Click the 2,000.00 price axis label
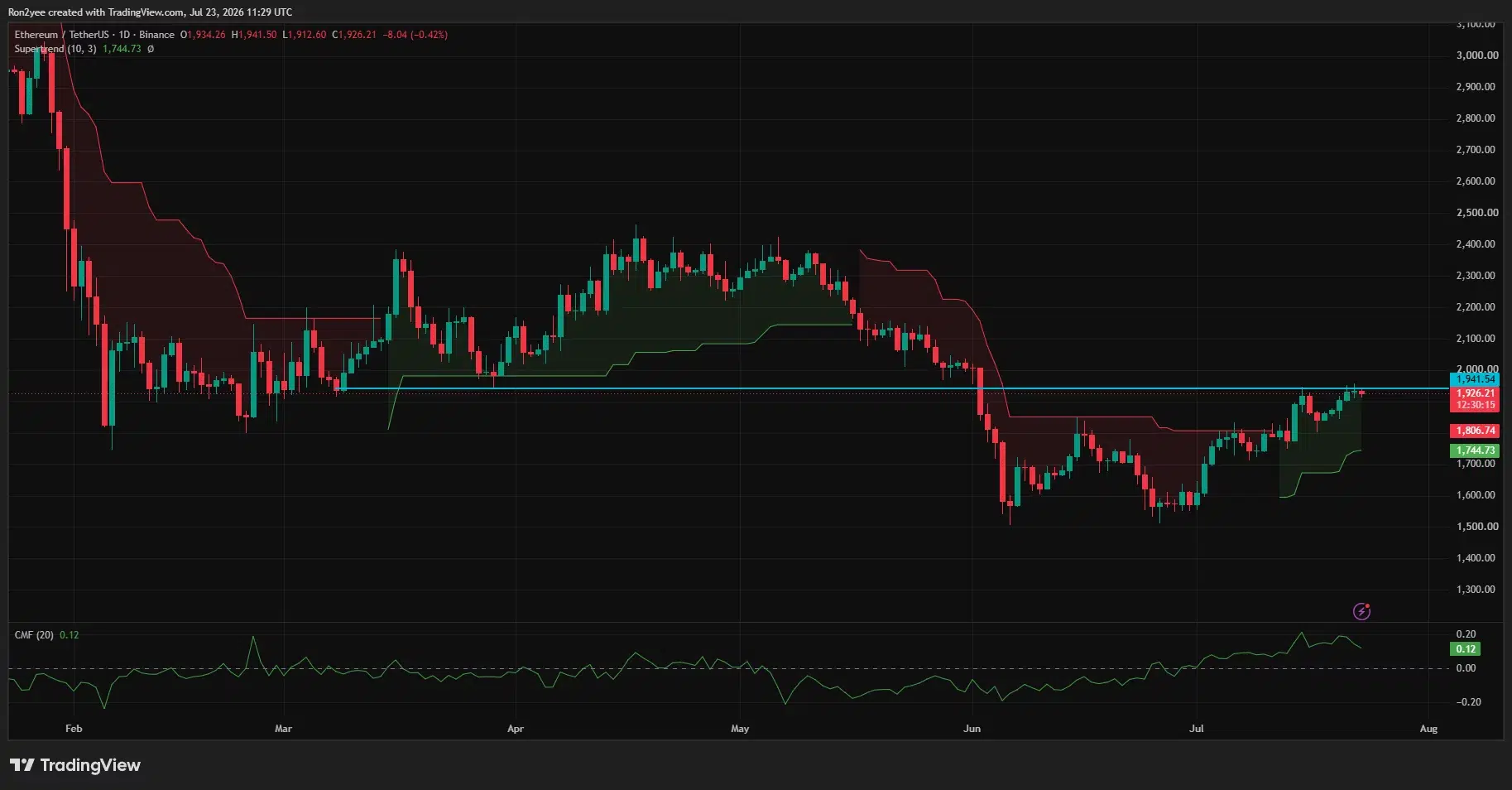The image size is (1512, 790). (1477, 369)
